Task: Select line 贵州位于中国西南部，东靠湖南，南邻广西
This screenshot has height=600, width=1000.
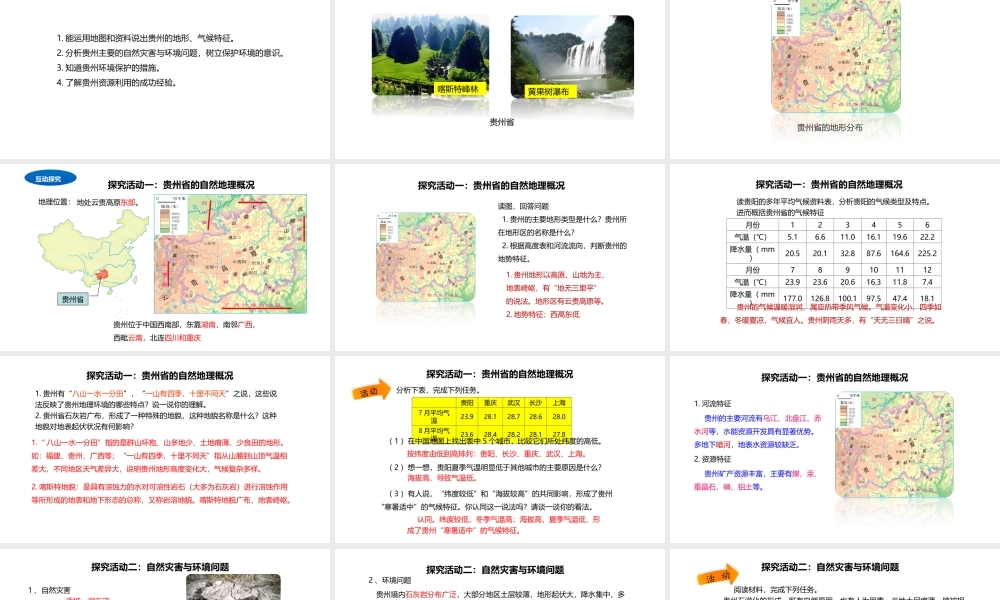Action: pyautogui.click(x=184, y=325)
